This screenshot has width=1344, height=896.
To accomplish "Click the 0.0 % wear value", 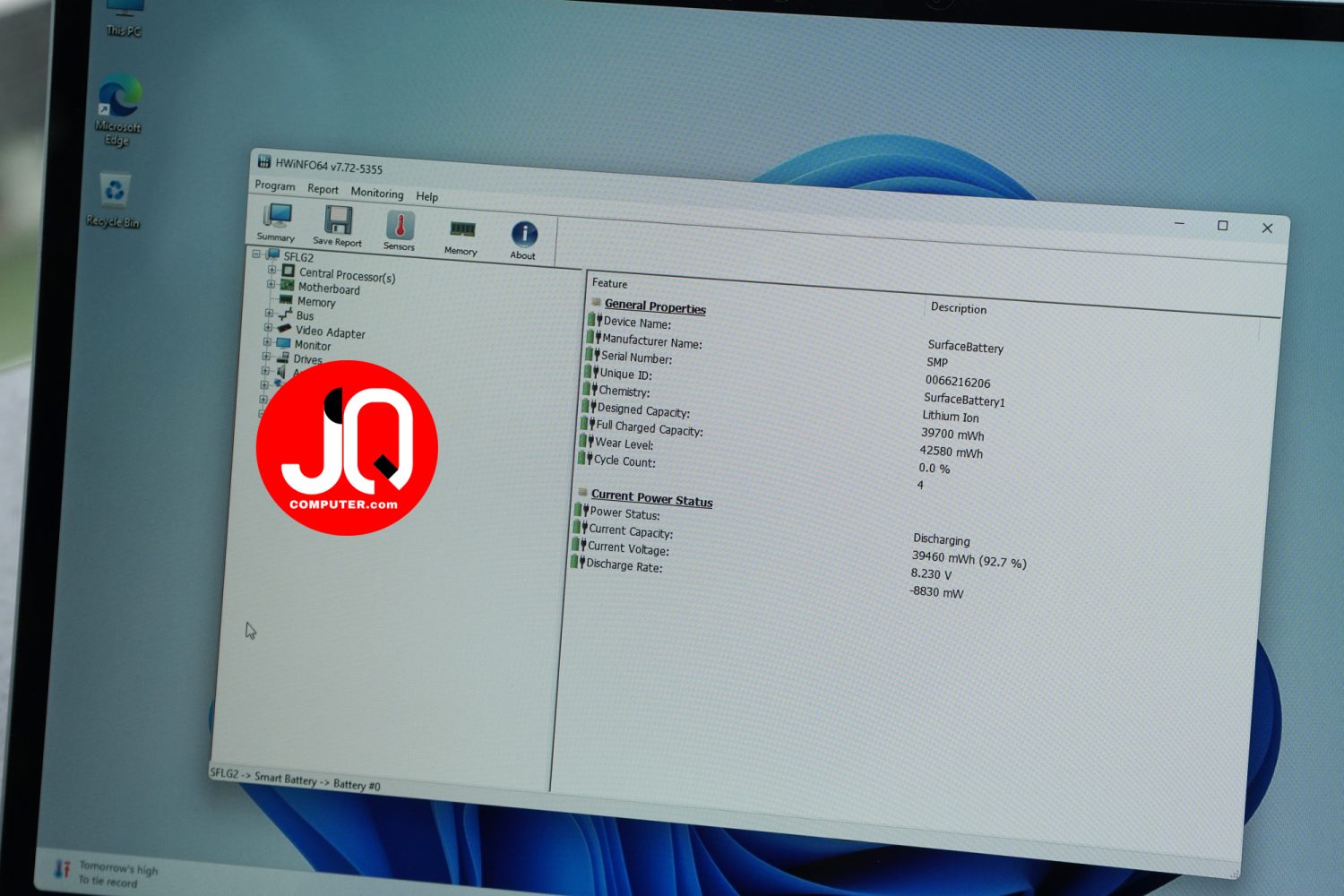I will point(934,468).
